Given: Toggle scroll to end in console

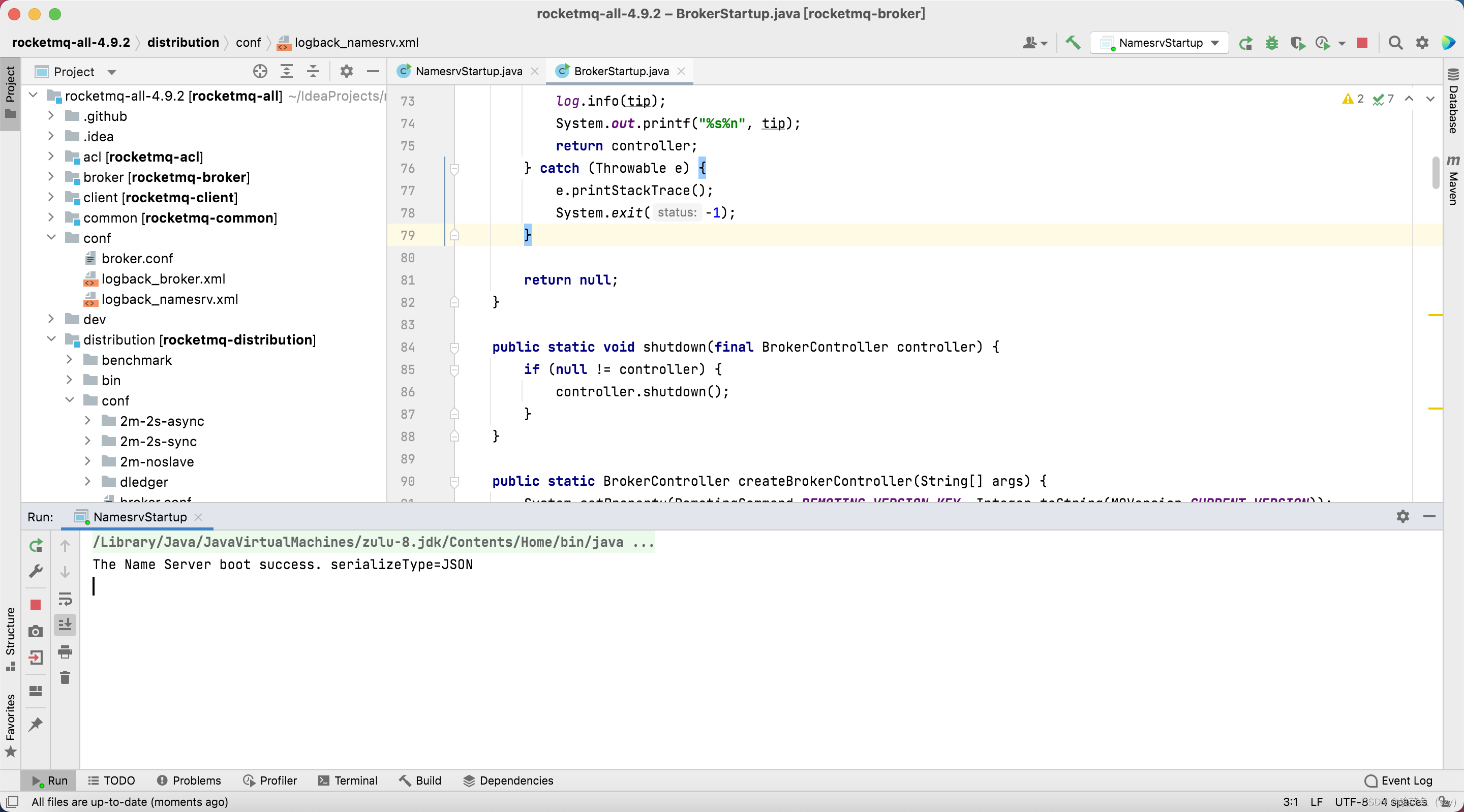Looking at the screenshot, I should click(65, 624).
